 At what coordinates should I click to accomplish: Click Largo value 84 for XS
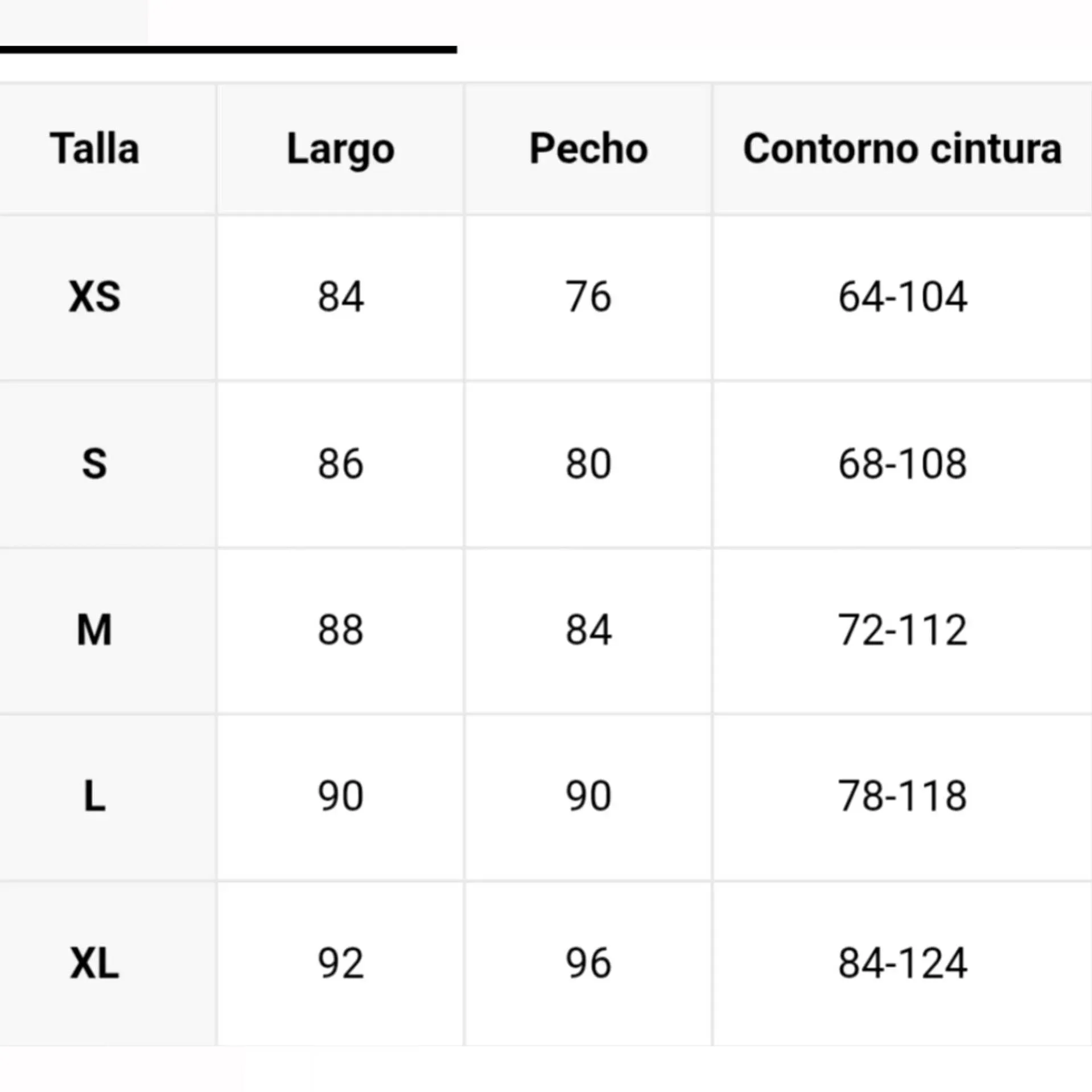click(340, 296)
